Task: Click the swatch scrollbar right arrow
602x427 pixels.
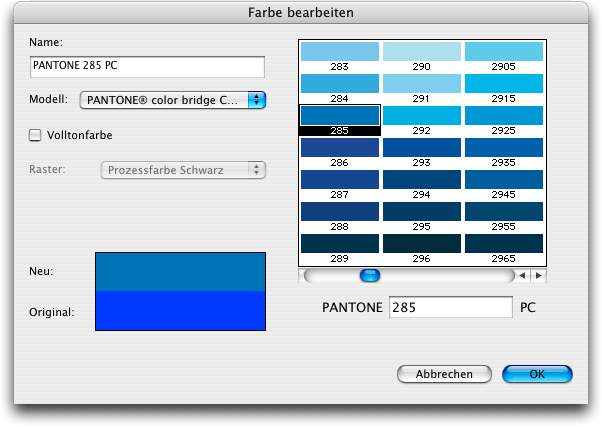Action: [x=539, y=275]
